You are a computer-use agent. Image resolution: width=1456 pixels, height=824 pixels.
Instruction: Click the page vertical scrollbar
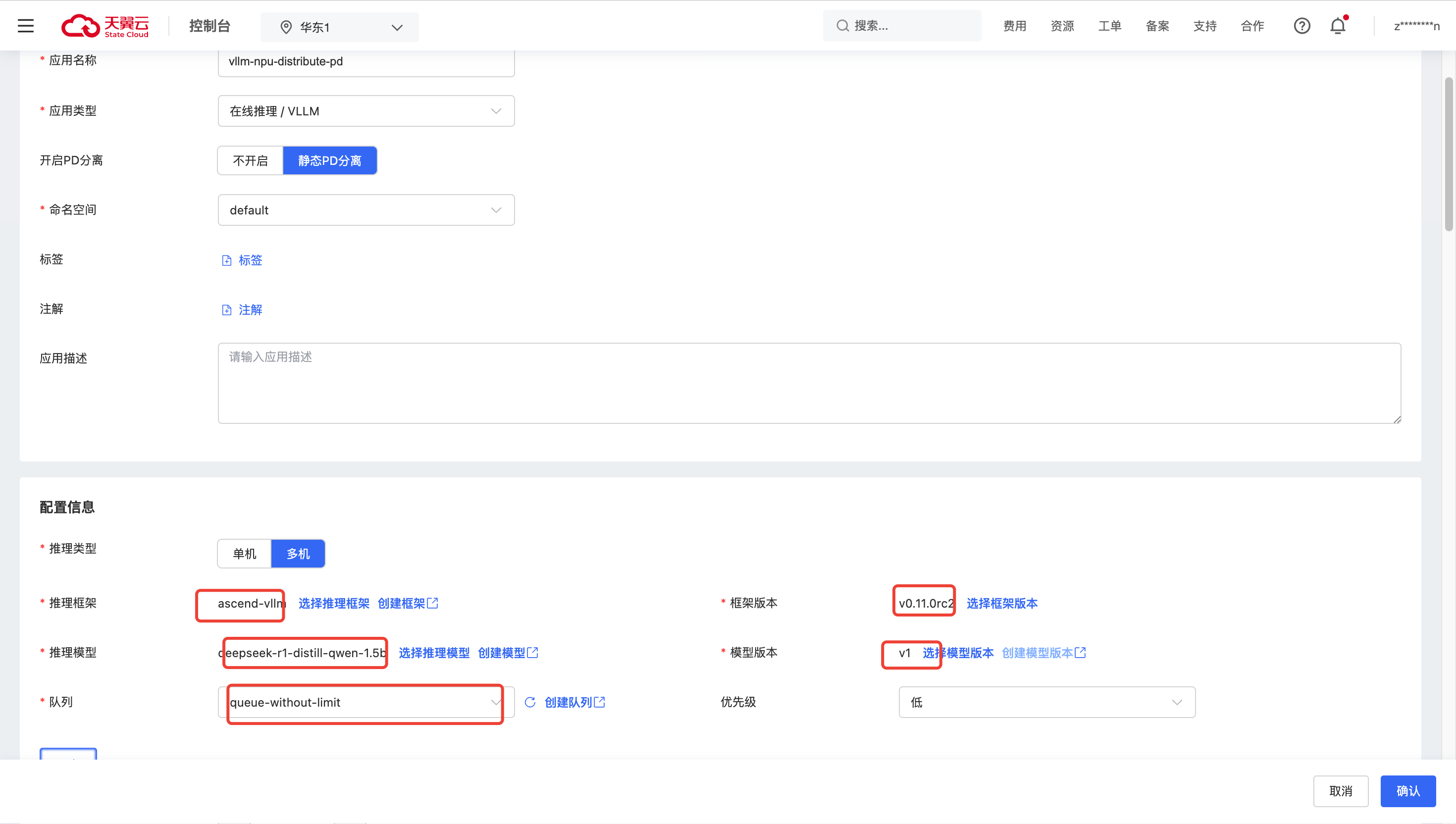[1449, 154]
